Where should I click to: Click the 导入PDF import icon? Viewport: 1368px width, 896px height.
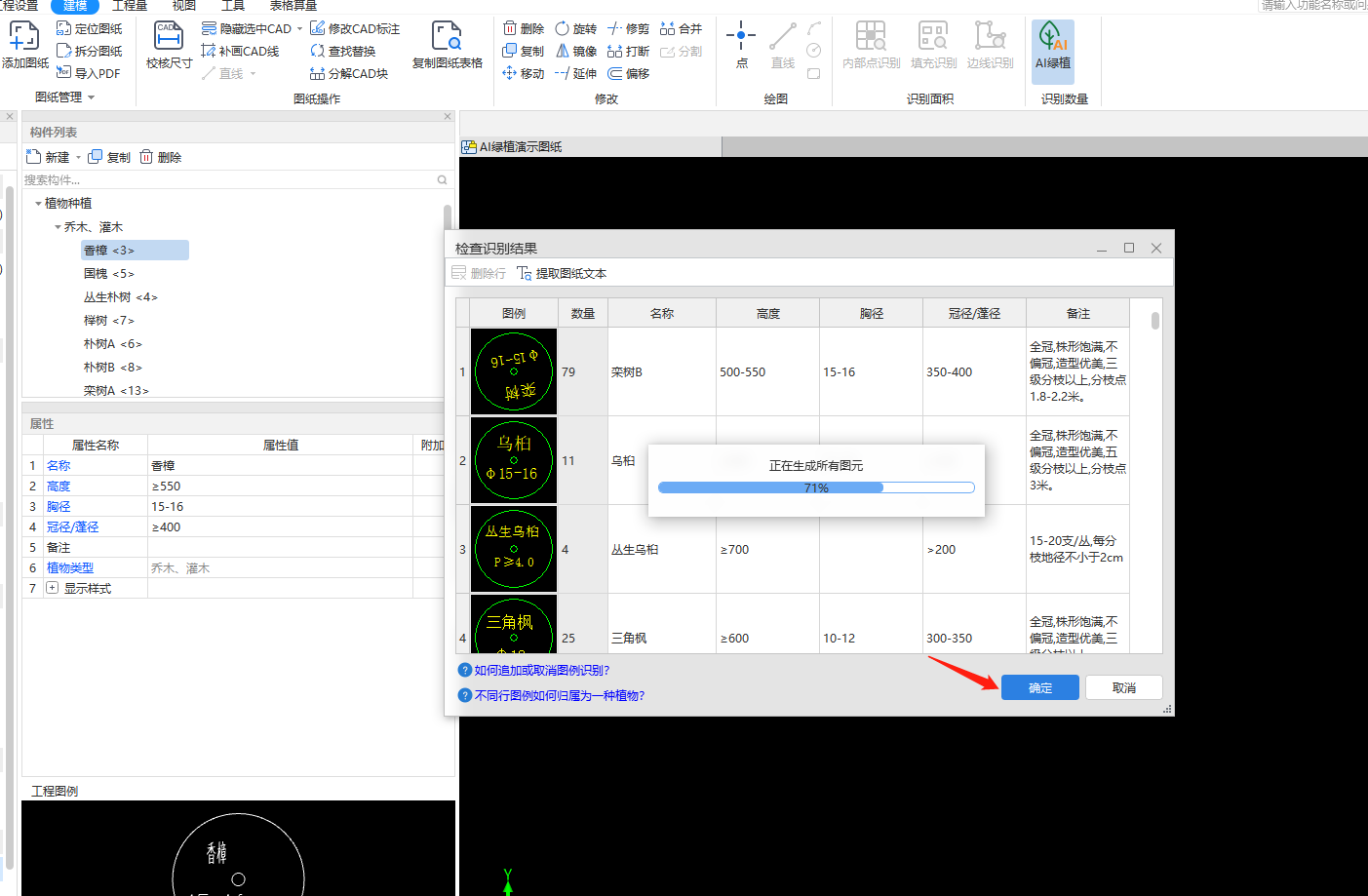(x=89, y=73)
